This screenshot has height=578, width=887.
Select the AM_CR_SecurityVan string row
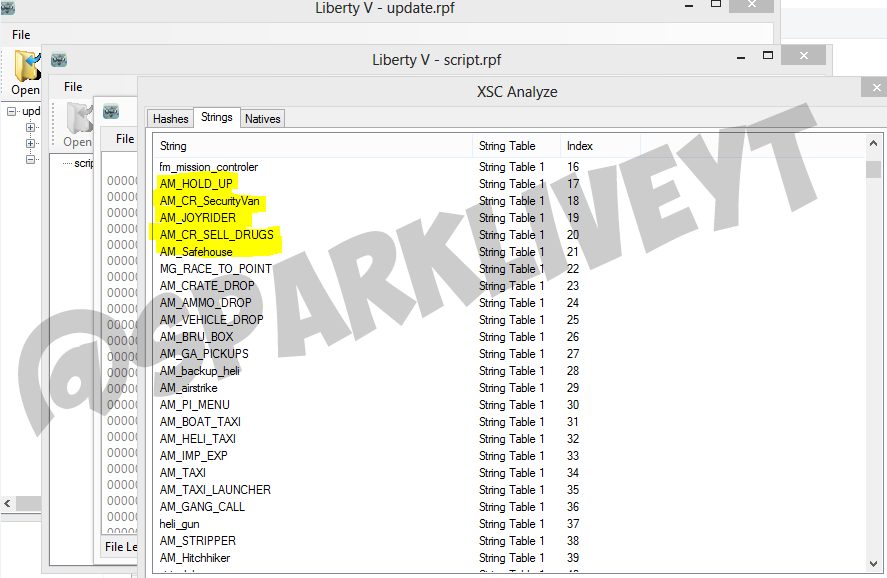pyautogui.click(x=509, y=201)
